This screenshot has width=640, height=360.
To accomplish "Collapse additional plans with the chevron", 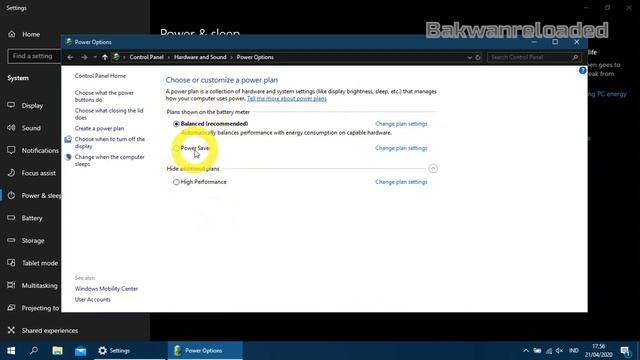I will [x=433, y=169].
